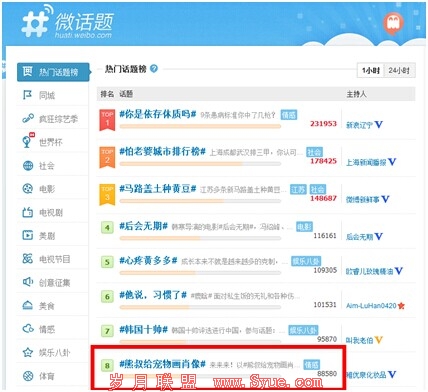Screen dimensions: 428x392
Task: Click the 体育 ball icon
Action: [x=28, y=376]
